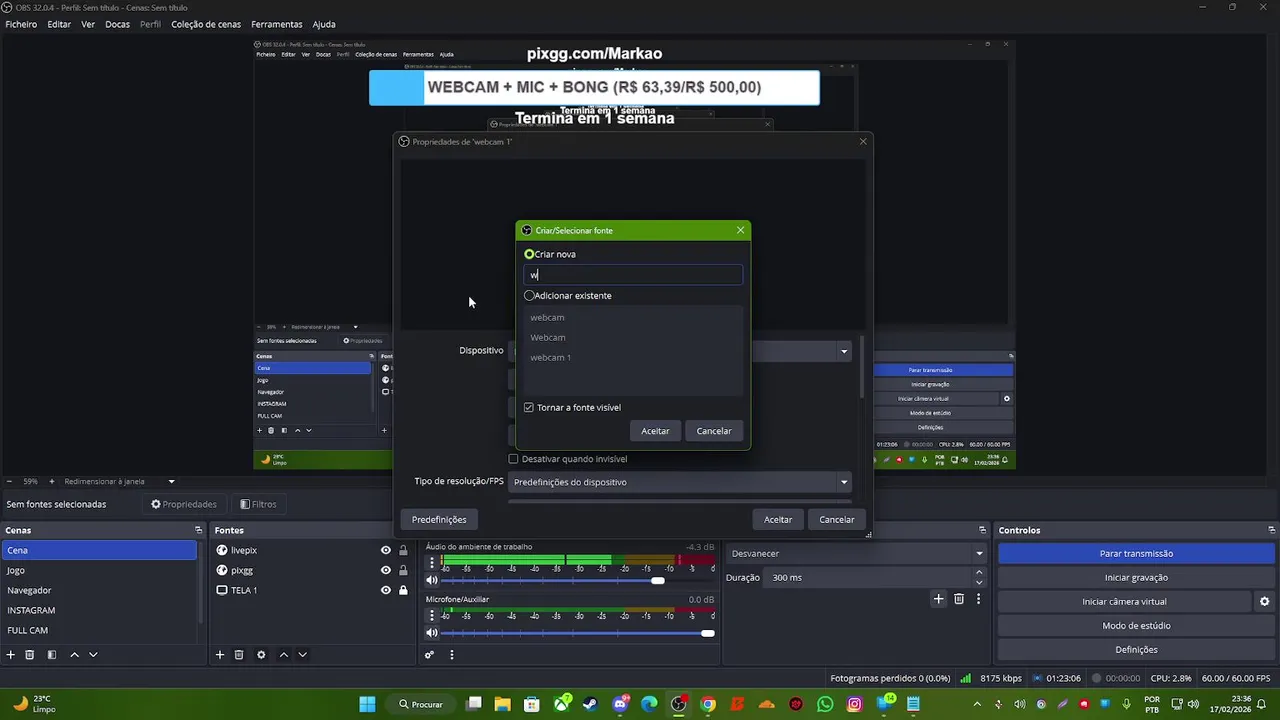The image size is (1280, 720).
Task: Open the Desvanecer transition dropdown
Action: [856, 553]
